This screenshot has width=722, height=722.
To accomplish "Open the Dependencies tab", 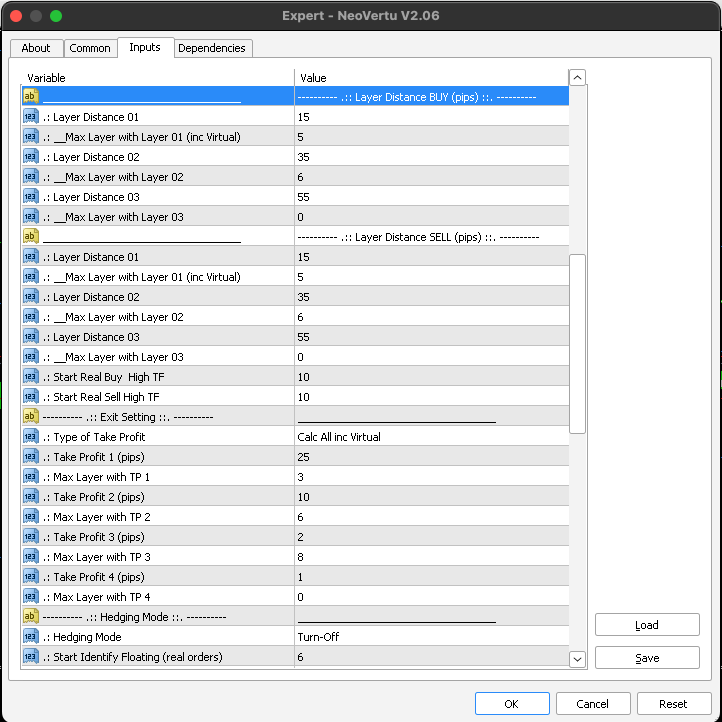I will pos(212,48).
